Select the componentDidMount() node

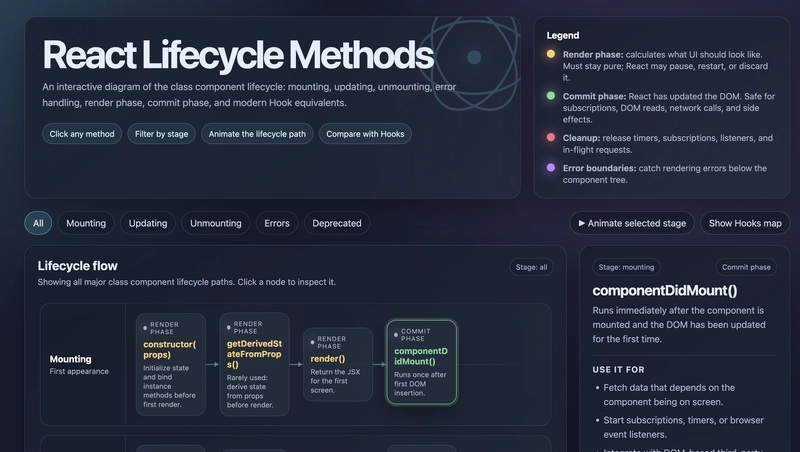421,362
